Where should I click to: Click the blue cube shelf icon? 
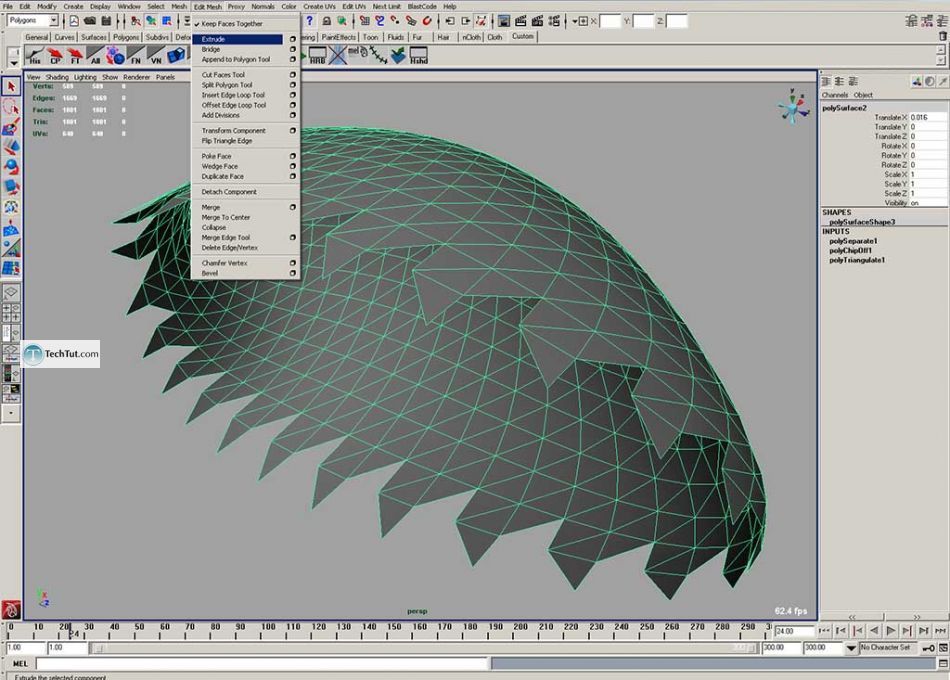176,56
